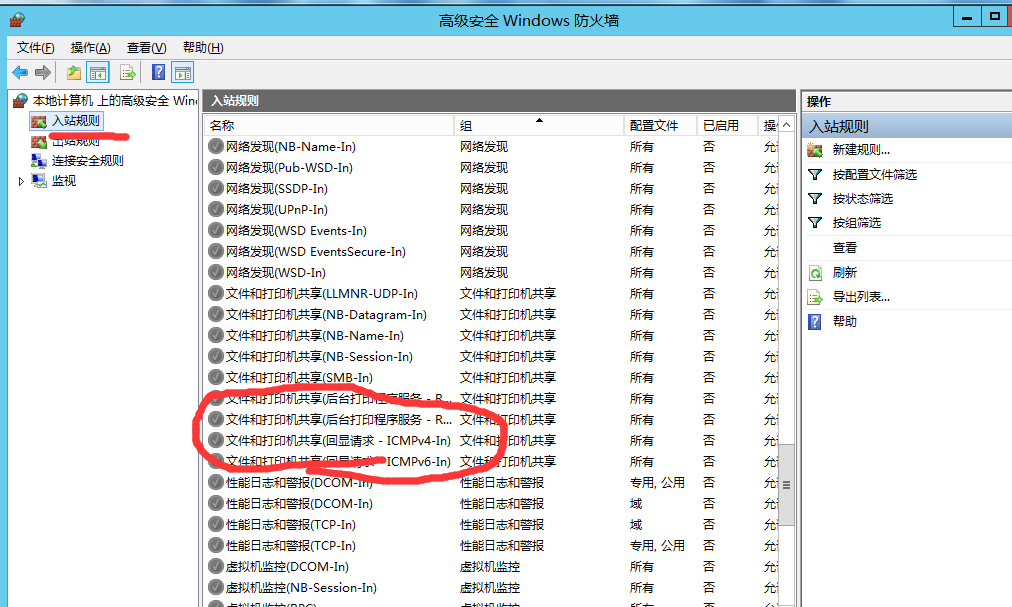Click the 新建规则 firewall icon in actions pane
Image resolution: width=1012 pixels, height=607 pixels.
tap(815, 150)
